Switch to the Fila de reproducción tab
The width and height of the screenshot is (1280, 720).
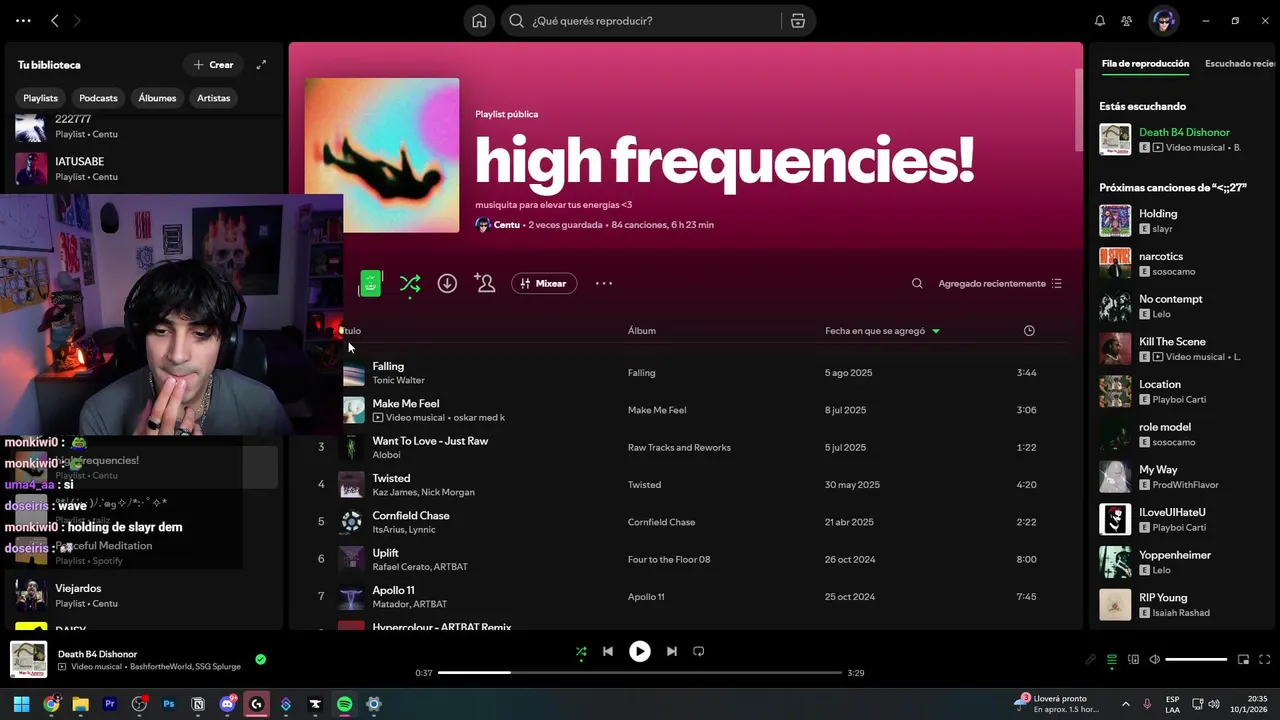click(x=1145, y=64)
